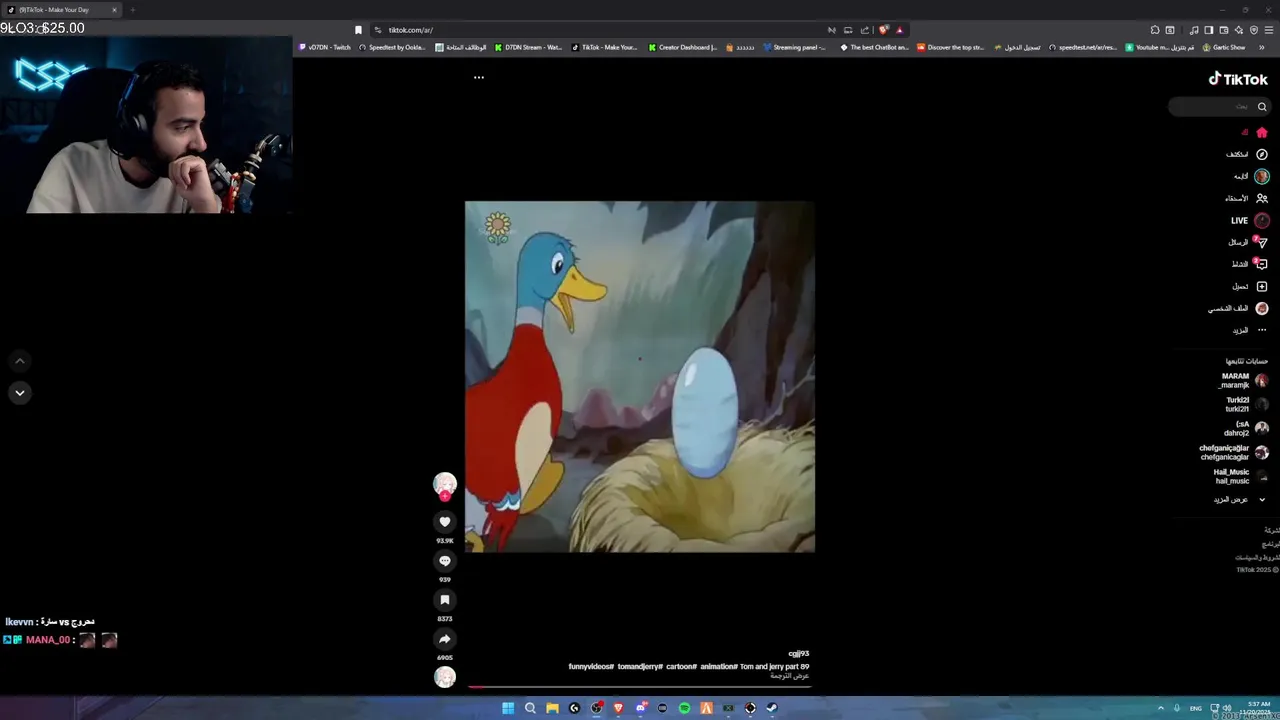Open the video comments with the bubble icon
This screenshot has width=1280, height=720.
[x=445, y=561]
